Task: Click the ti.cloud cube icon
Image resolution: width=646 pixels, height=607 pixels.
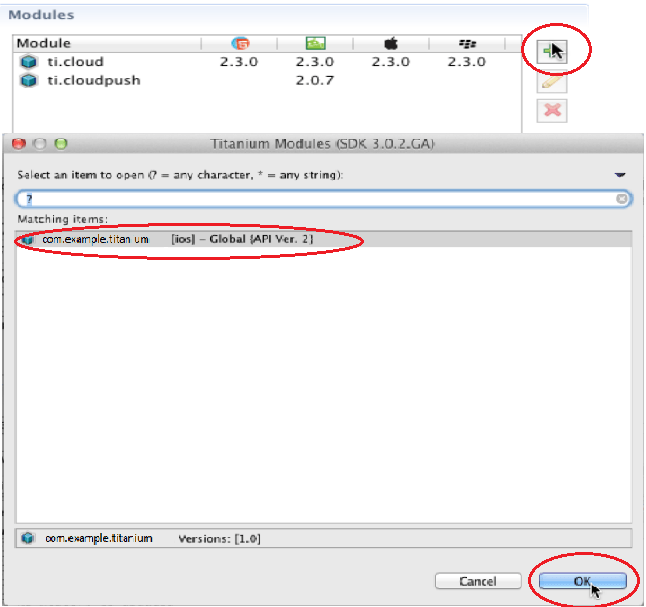Action: click(28, 62)
